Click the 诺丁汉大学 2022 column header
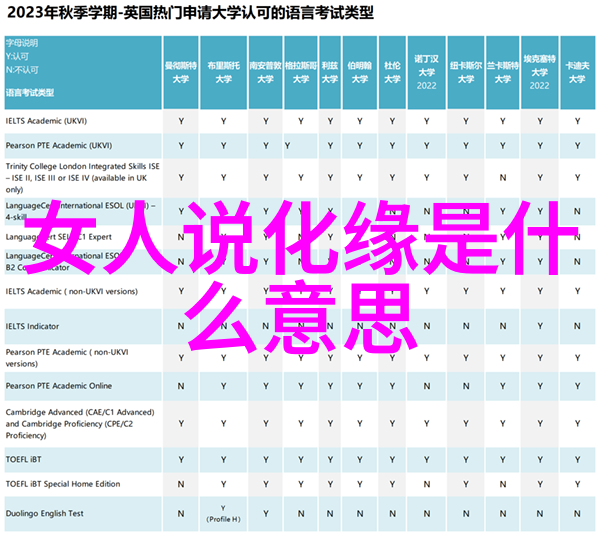 (426, 72)
